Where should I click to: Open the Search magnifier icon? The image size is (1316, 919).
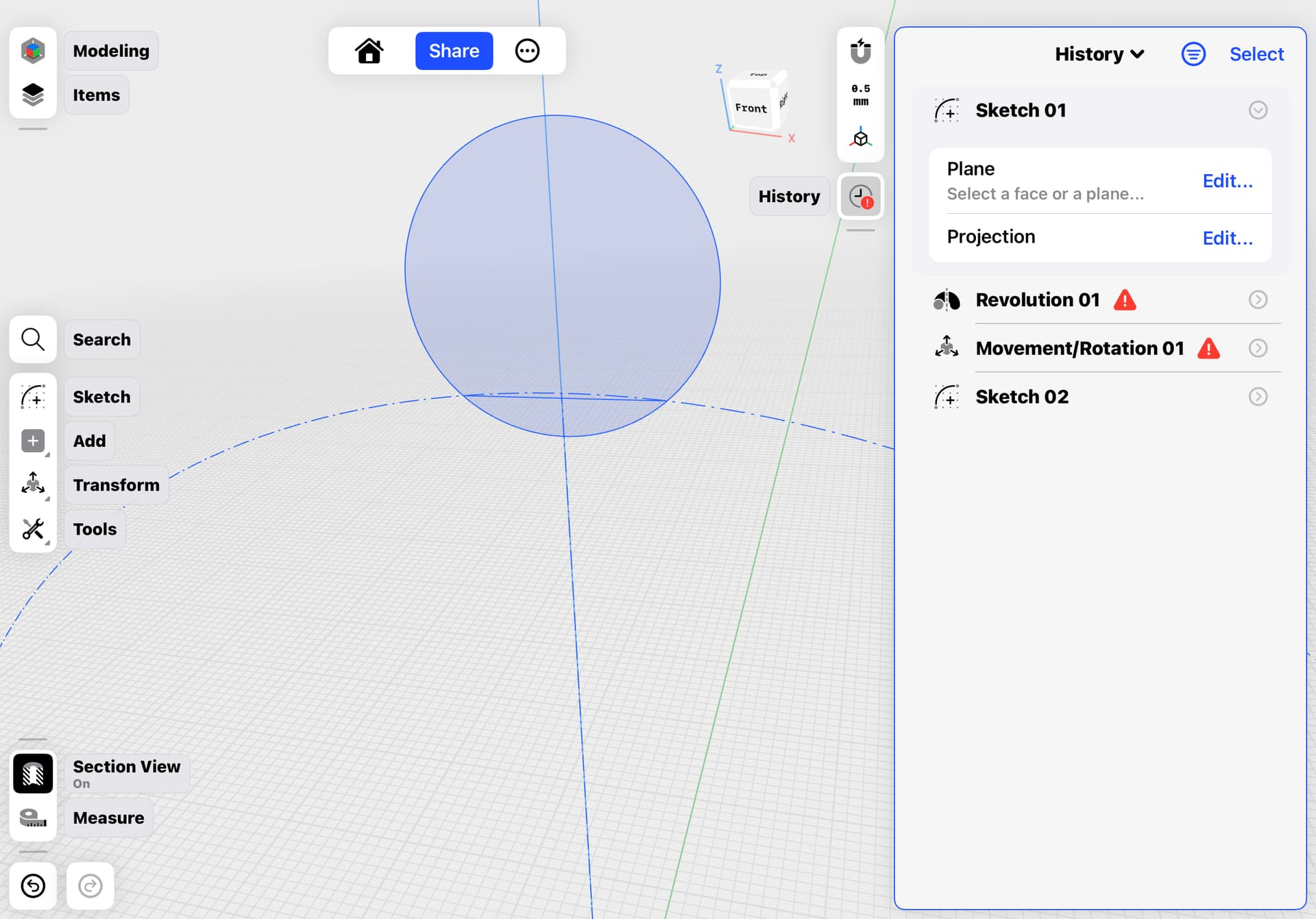click(x=33, y=339)
